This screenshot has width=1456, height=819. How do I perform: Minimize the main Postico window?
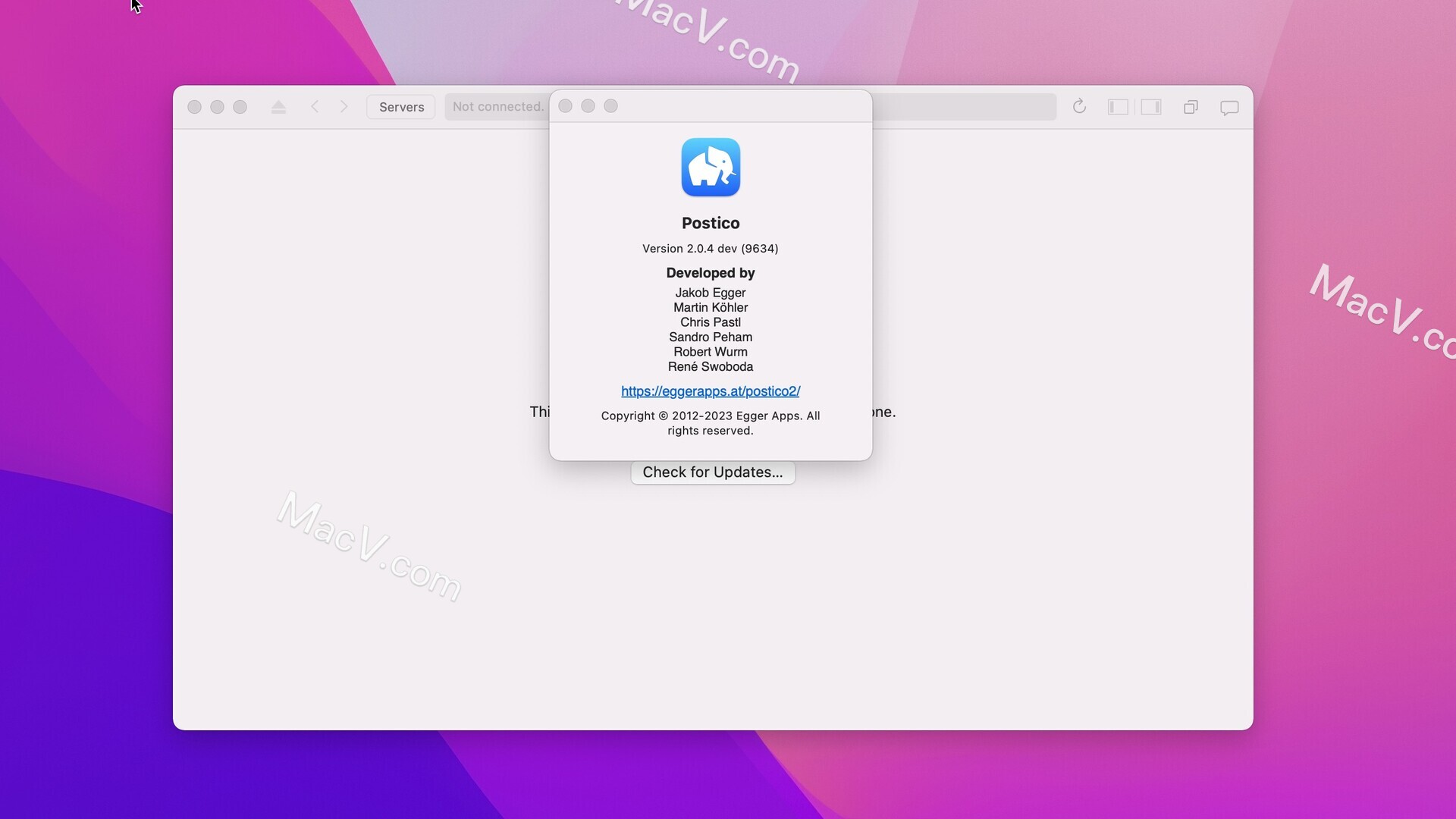coord(217,107)
